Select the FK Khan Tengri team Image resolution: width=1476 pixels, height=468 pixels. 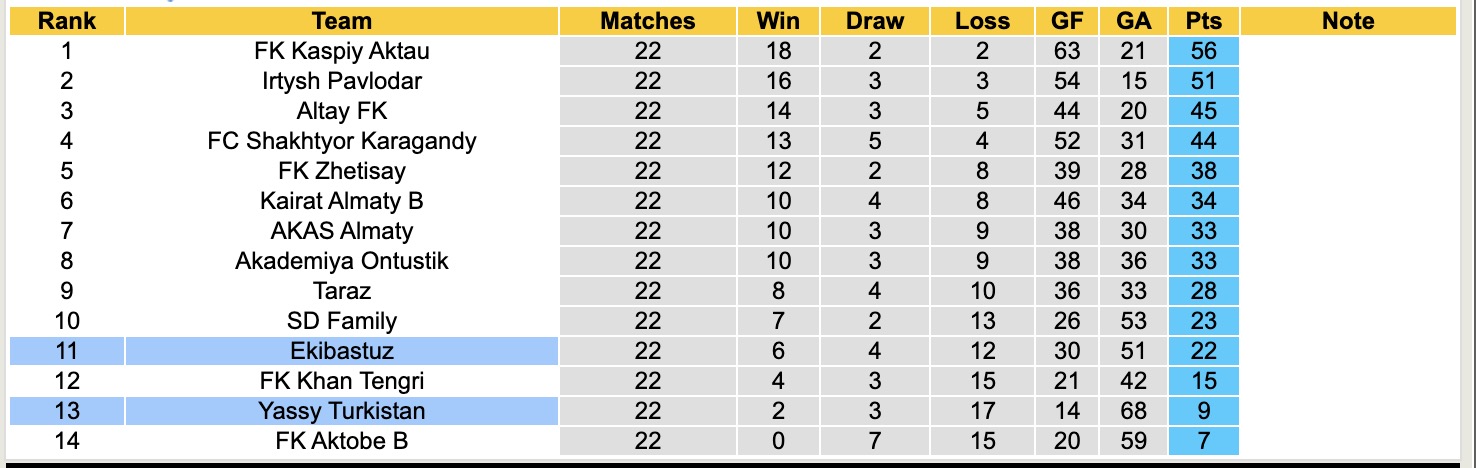pyautogui.click(x=342, y=381)
